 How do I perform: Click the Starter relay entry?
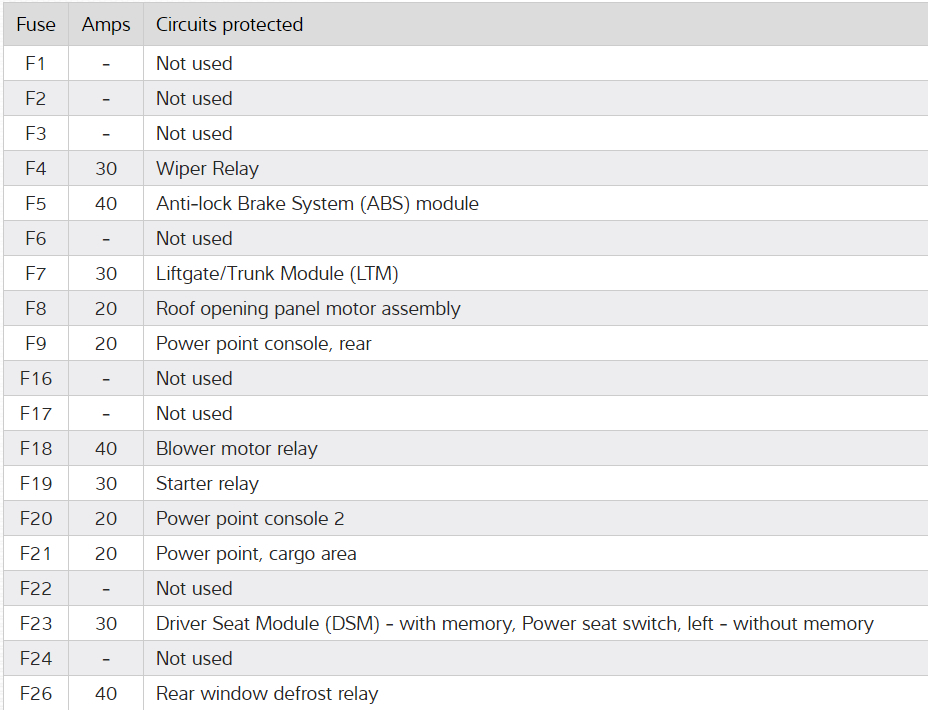point(207,483)
